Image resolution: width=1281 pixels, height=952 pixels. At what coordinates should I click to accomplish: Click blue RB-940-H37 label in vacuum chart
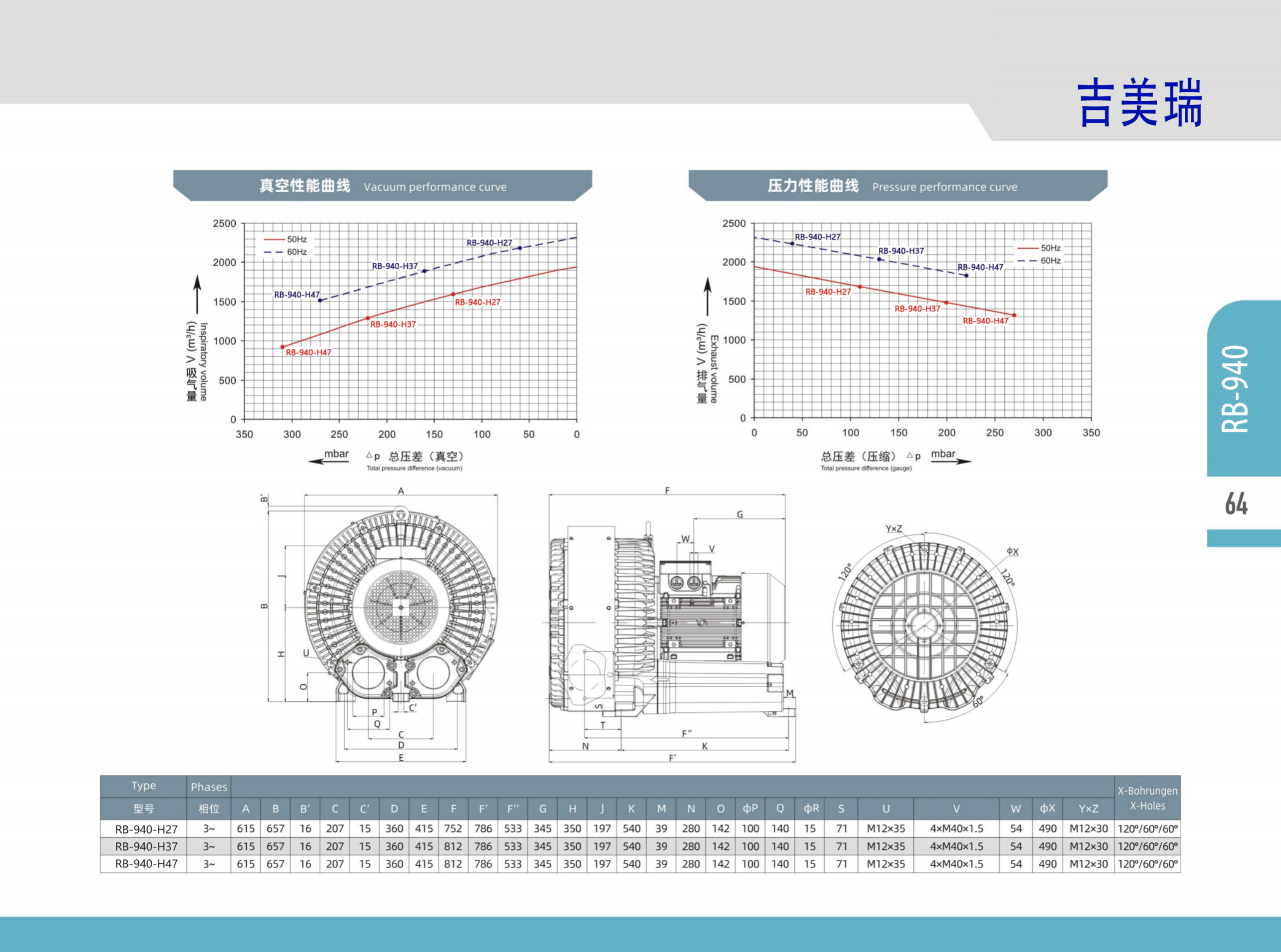(x=395, y=266)
